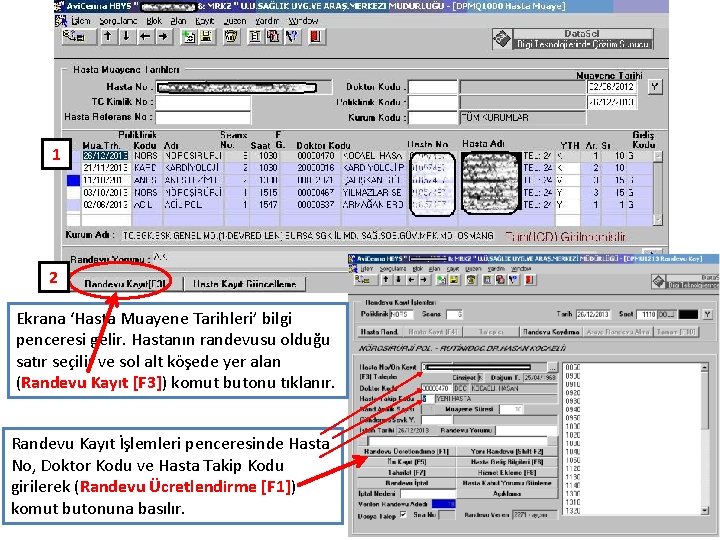This screenshot has width=720, height=540.
Task: Click green insert record icon in Hasta Muayene toolbar
Action: [189, 37]
